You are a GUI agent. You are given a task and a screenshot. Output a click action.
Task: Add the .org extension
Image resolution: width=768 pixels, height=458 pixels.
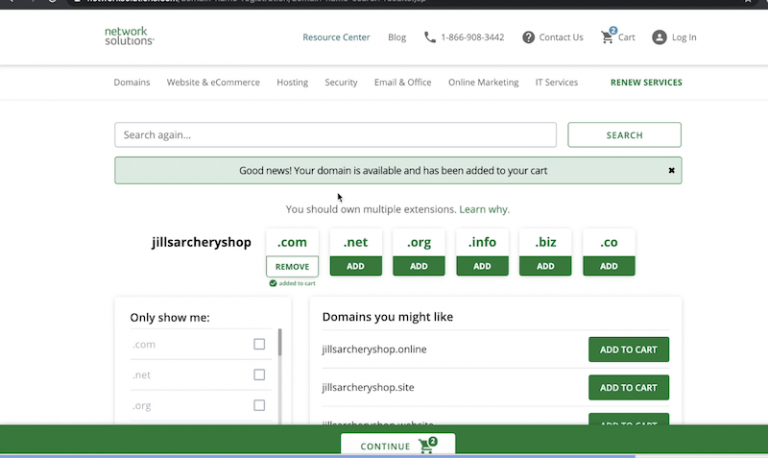[x=419, y=266]
